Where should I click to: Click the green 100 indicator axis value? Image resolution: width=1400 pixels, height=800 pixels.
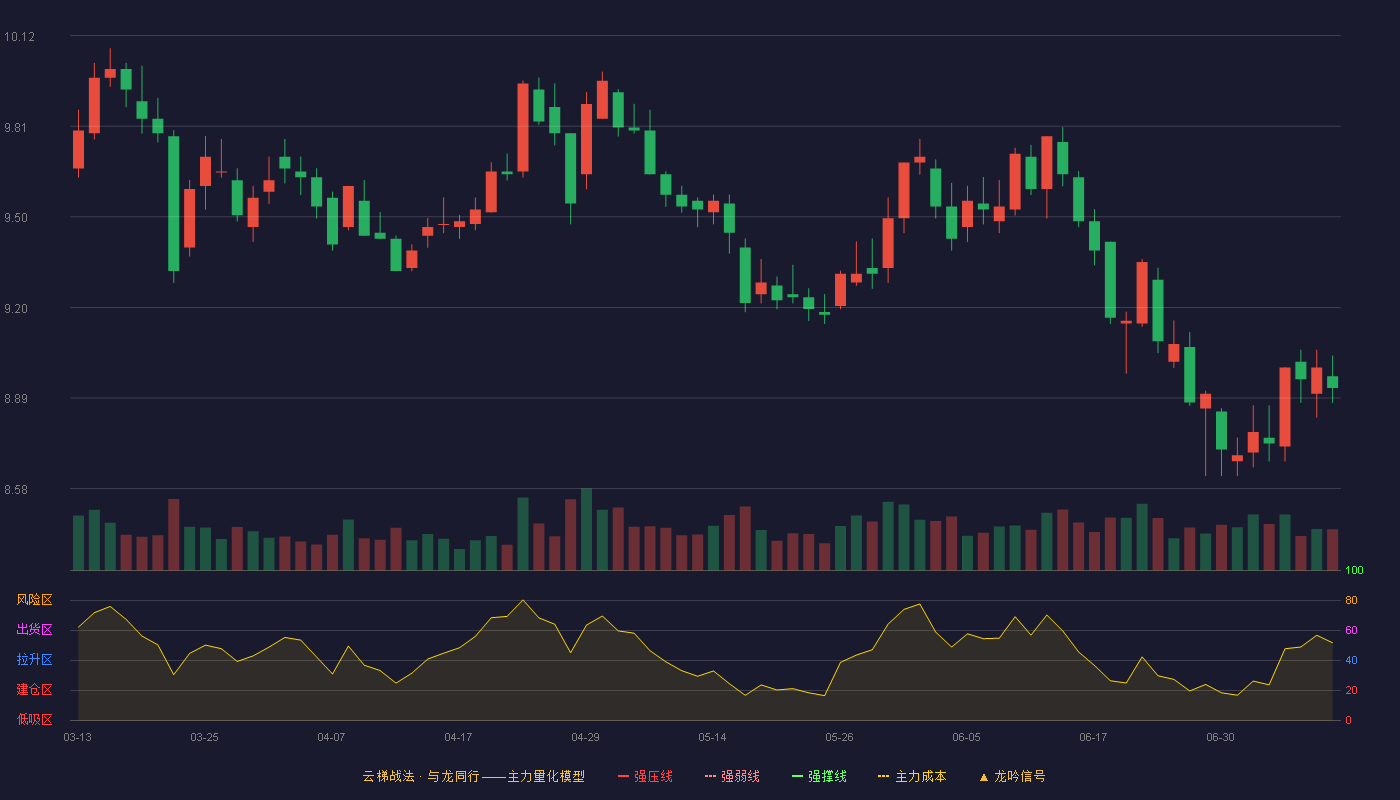point(1354,571)
